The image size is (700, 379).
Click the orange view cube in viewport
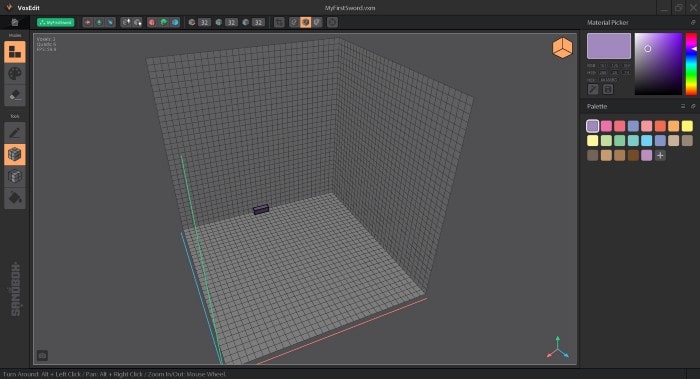[562, 48]
